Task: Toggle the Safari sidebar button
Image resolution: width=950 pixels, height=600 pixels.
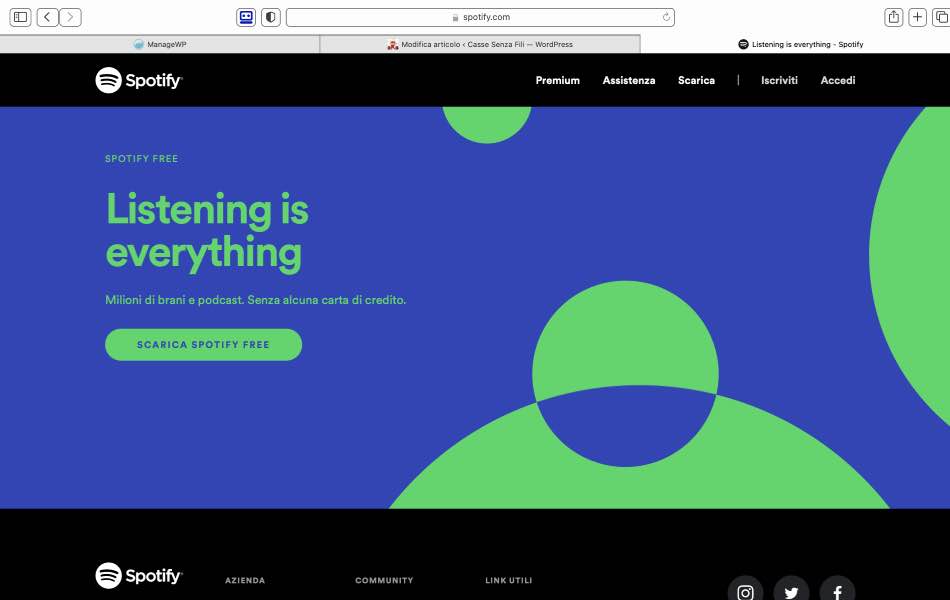Action: (20, 17)
